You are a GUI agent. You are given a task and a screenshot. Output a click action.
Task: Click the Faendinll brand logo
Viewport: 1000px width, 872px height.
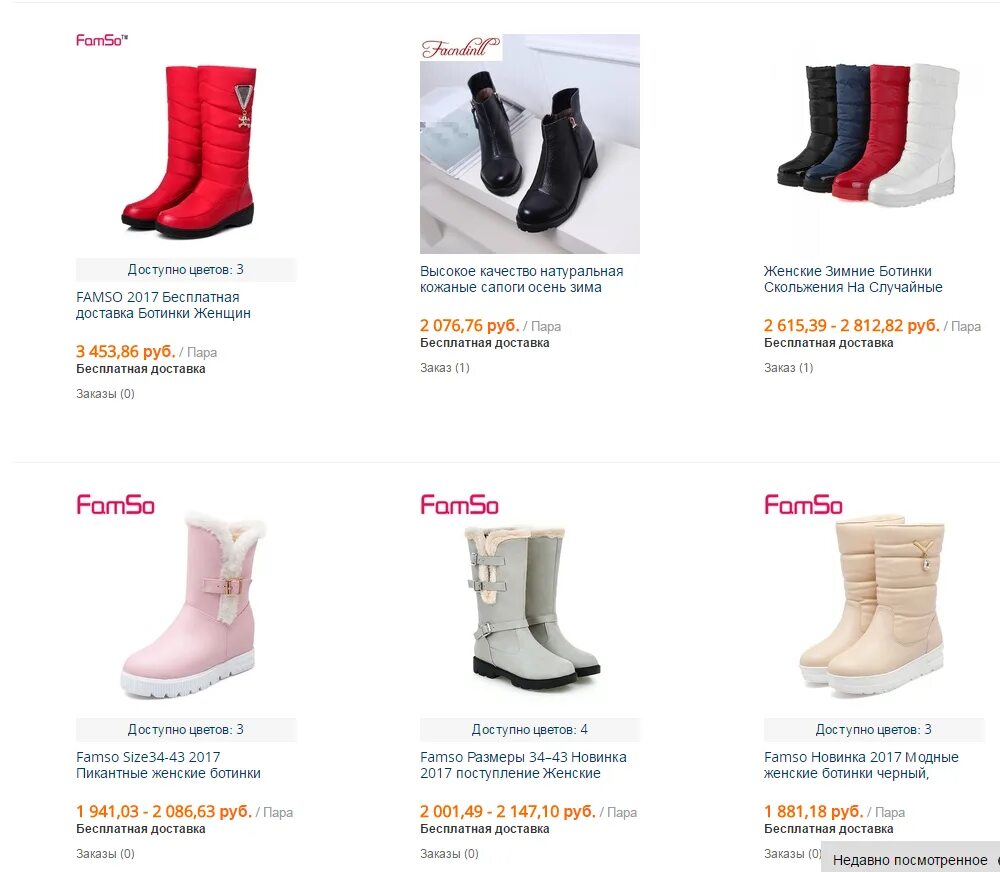(461, 48)
